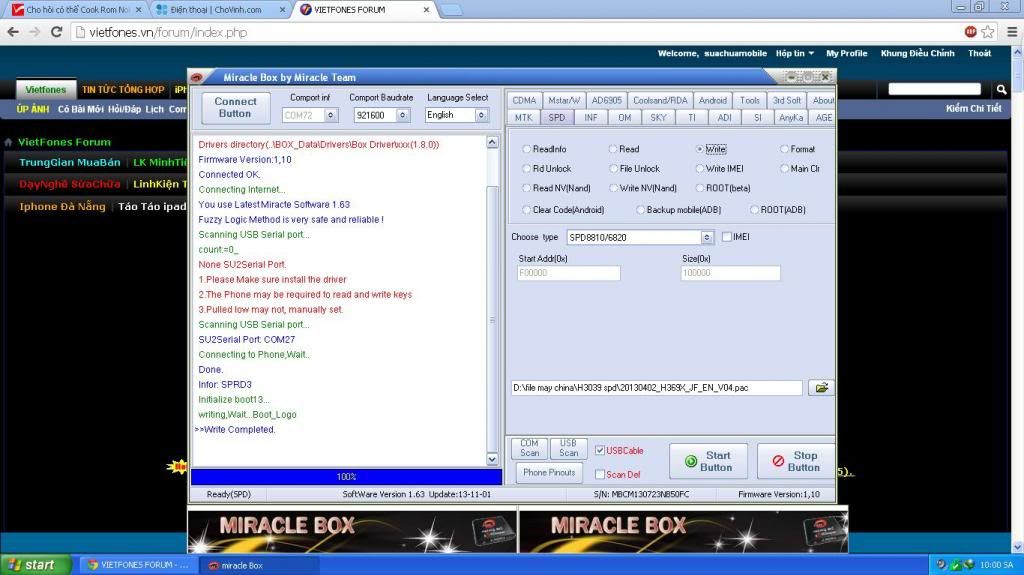
Task: Click the browser address bar
Action: [x=516, y=32]
